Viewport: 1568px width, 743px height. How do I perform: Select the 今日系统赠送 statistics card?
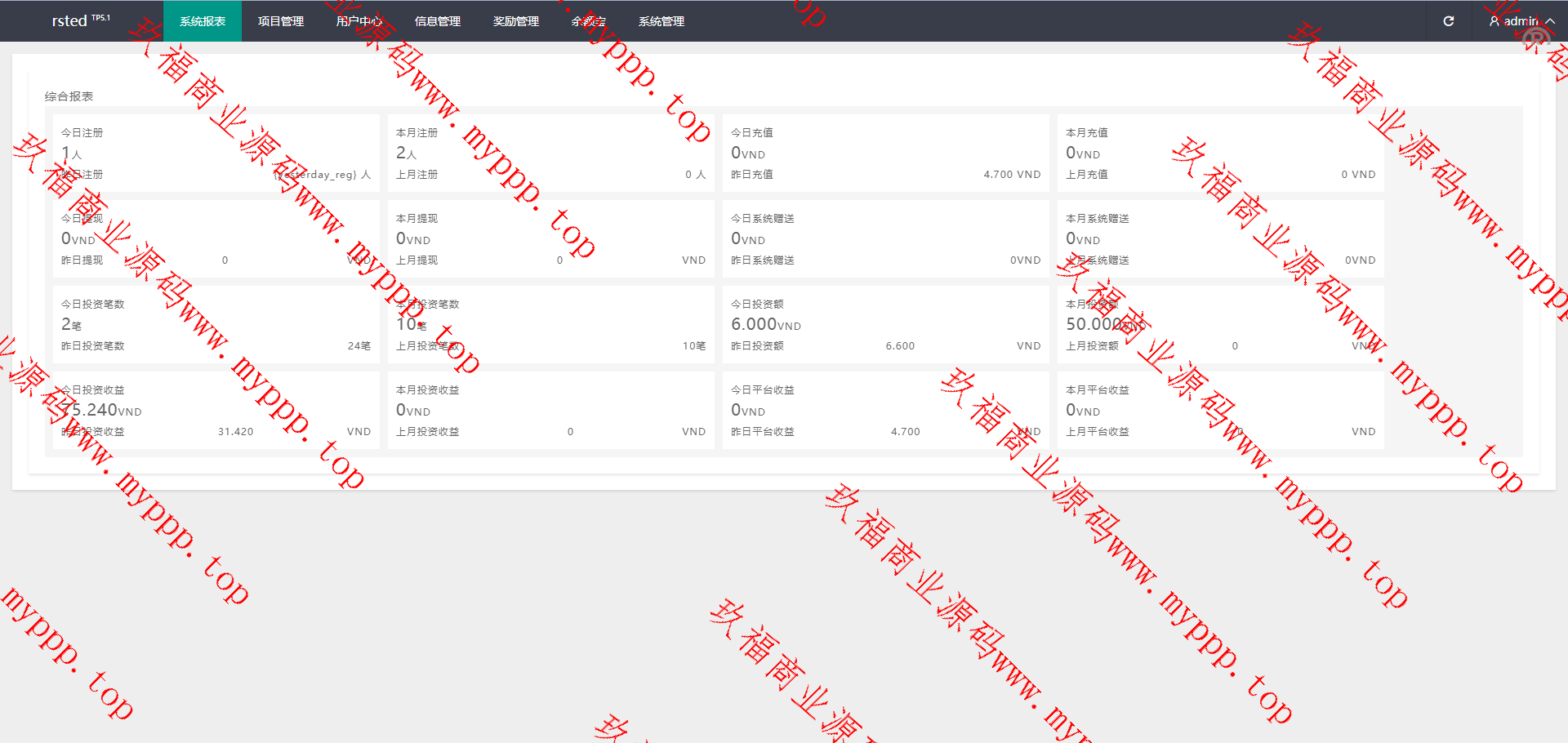click(885, 239)
